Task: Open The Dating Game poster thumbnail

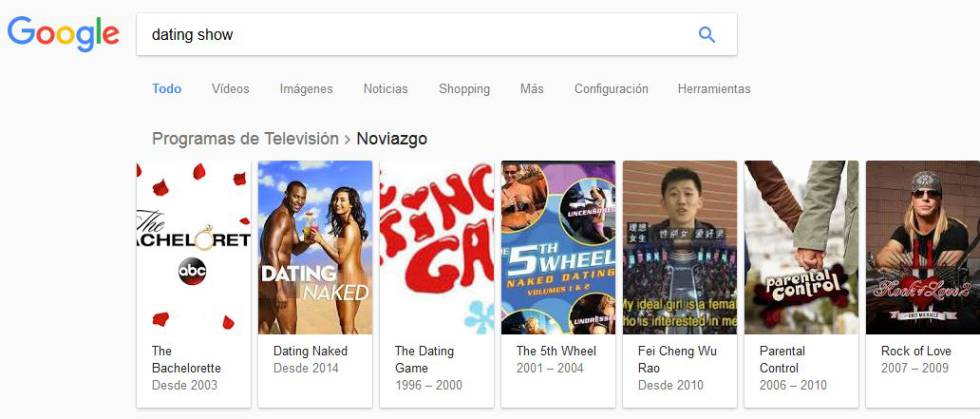Action: tap(436, 247)
